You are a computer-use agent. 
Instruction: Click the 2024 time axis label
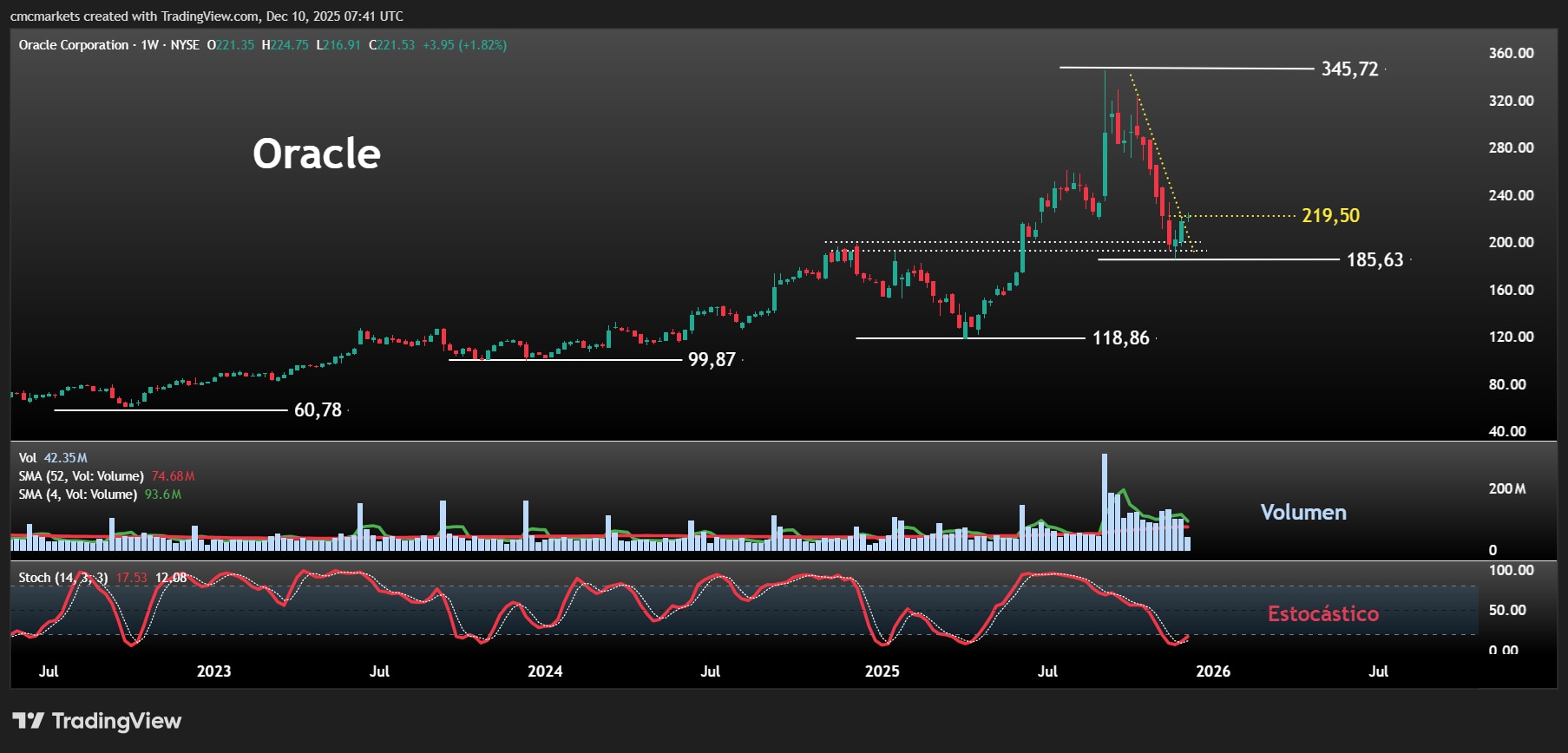[545, 671]
